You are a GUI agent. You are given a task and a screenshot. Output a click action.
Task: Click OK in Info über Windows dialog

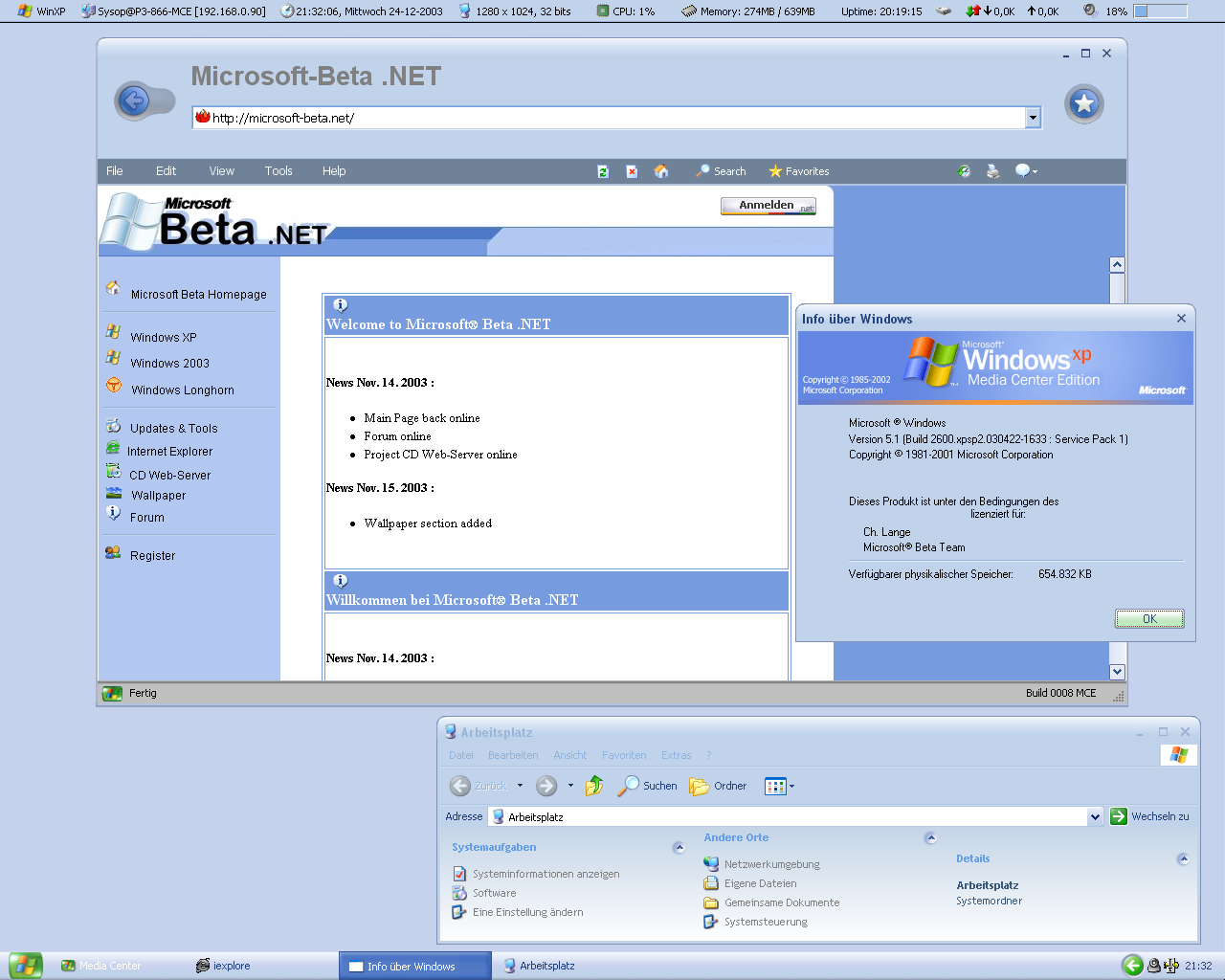coord(1149,619)
